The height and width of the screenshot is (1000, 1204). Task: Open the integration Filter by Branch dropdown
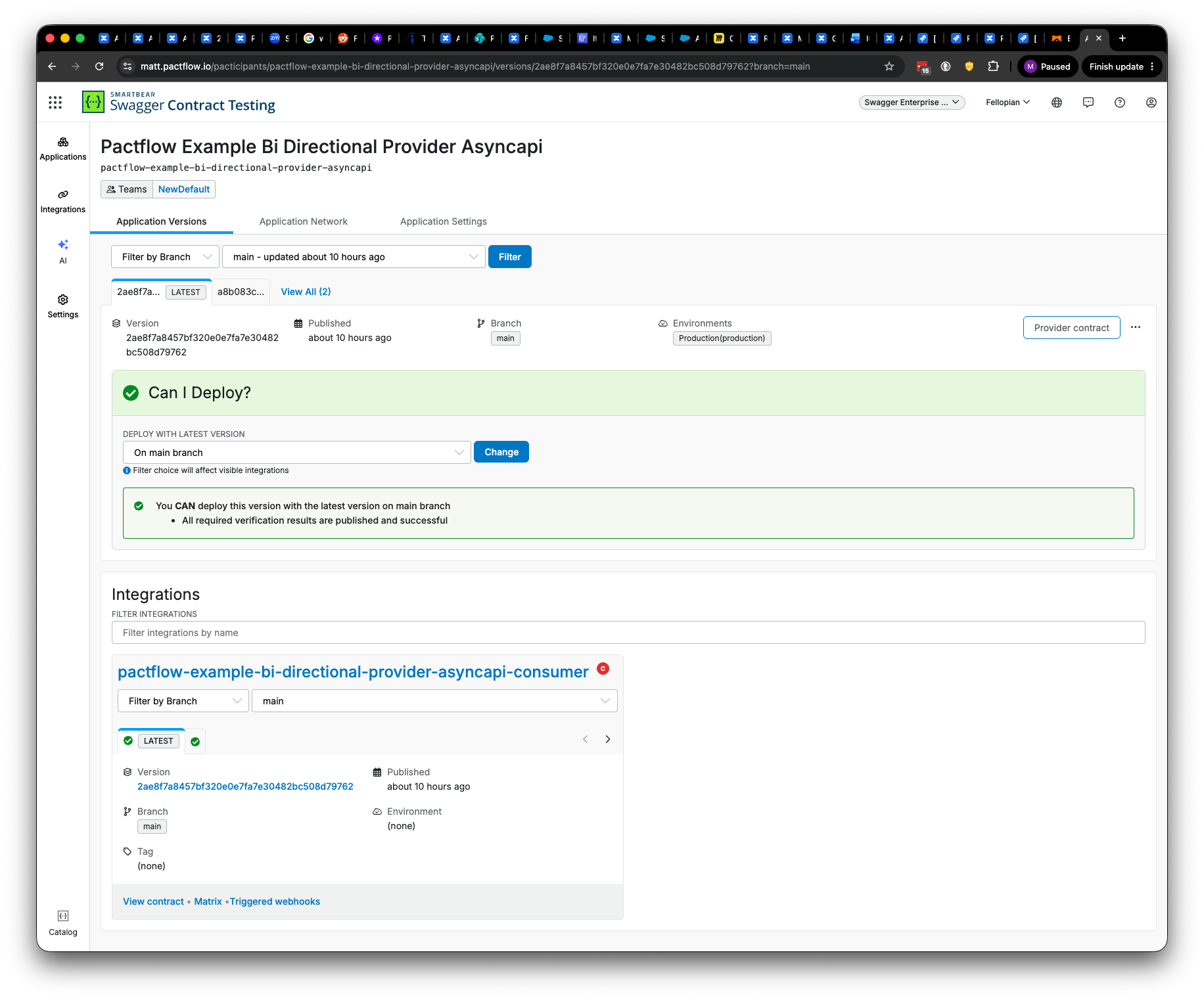pyautogui.click(x=183, y=701)
